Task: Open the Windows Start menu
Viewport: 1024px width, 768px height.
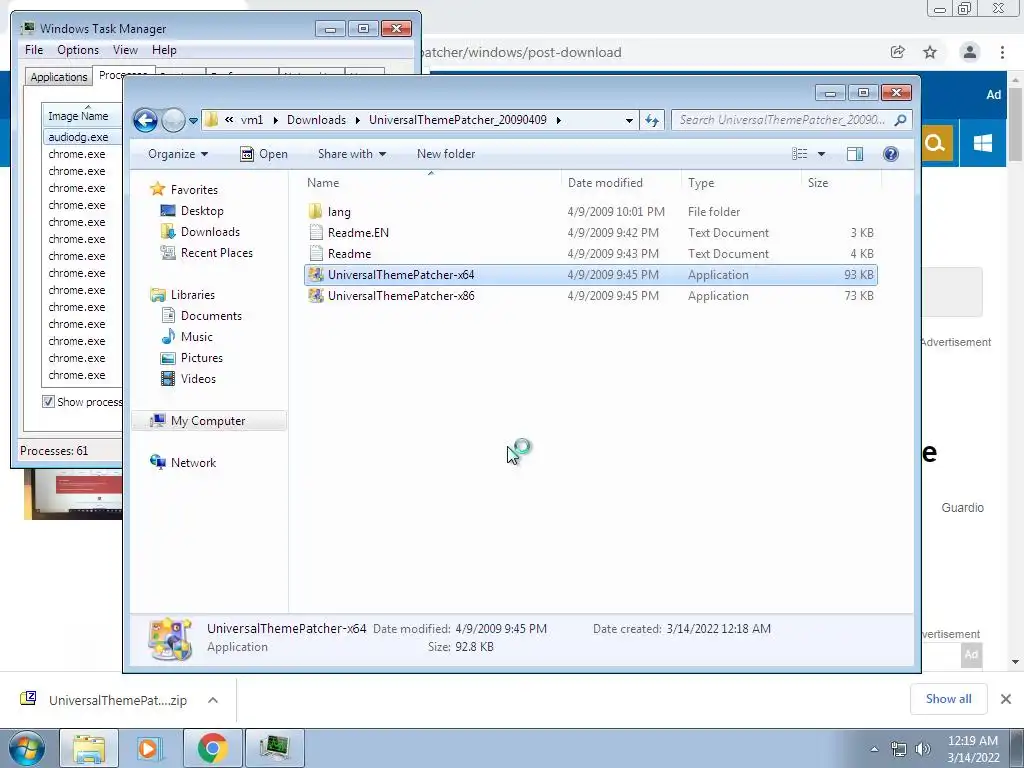Action: (x=26, y=748)
